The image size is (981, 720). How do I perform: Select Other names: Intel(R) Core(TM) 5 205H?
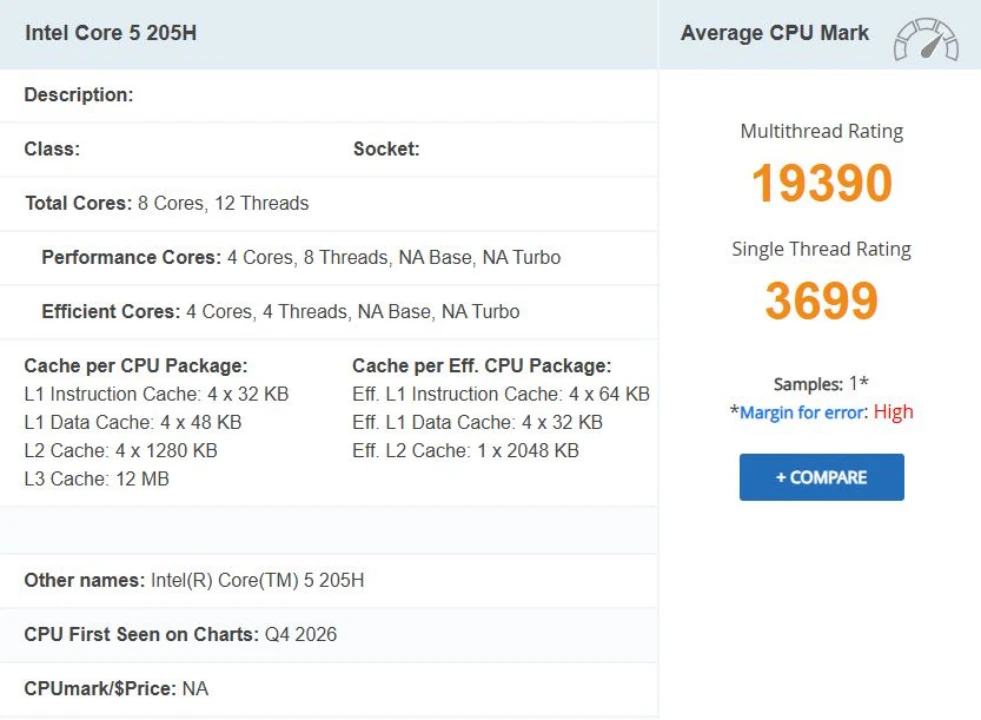194,581
